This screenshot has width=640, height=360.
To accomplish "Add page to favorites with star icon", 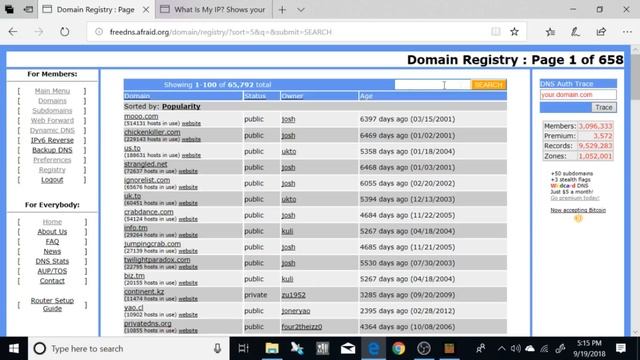I will click(x=514, y=32).
